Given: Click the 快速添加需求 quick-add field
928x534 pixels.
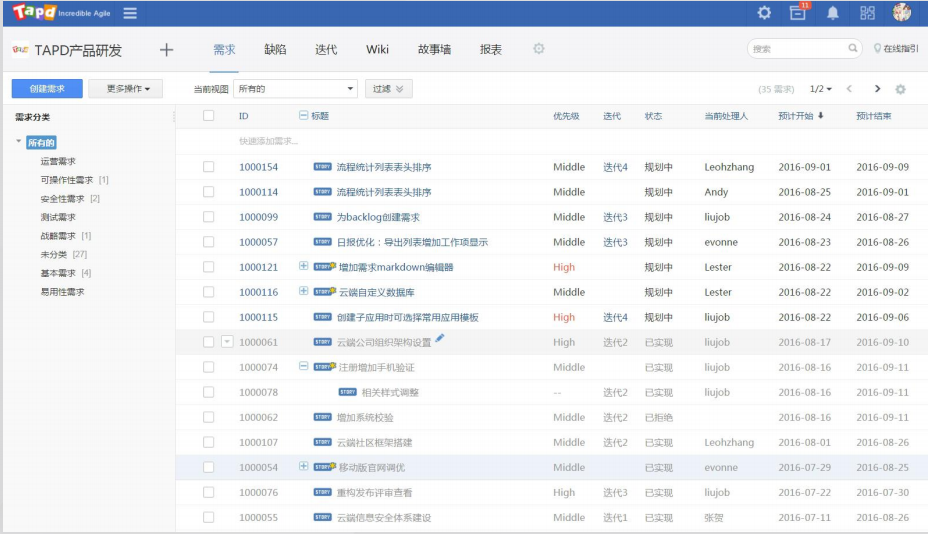Looking at the screenshot, I should tap(268, 141).
